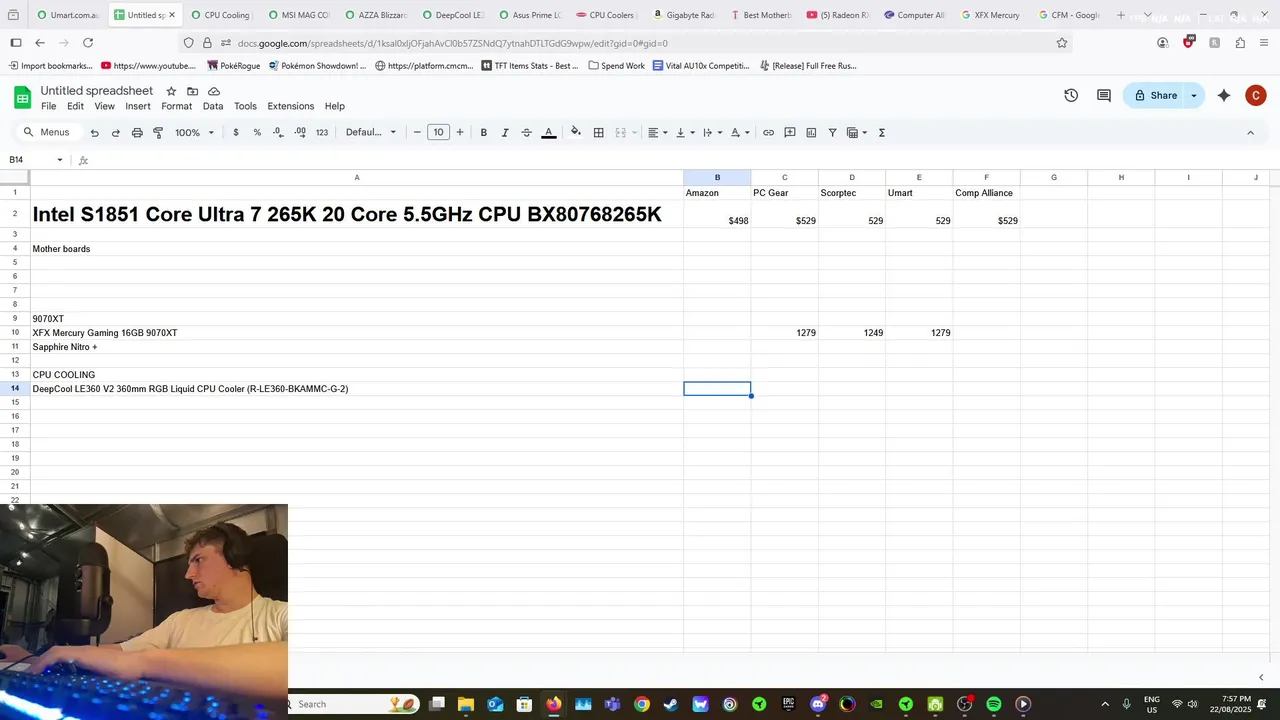Decrease font size with minus button
This screenshot has width=1280, height=720.
pos(417,133)
